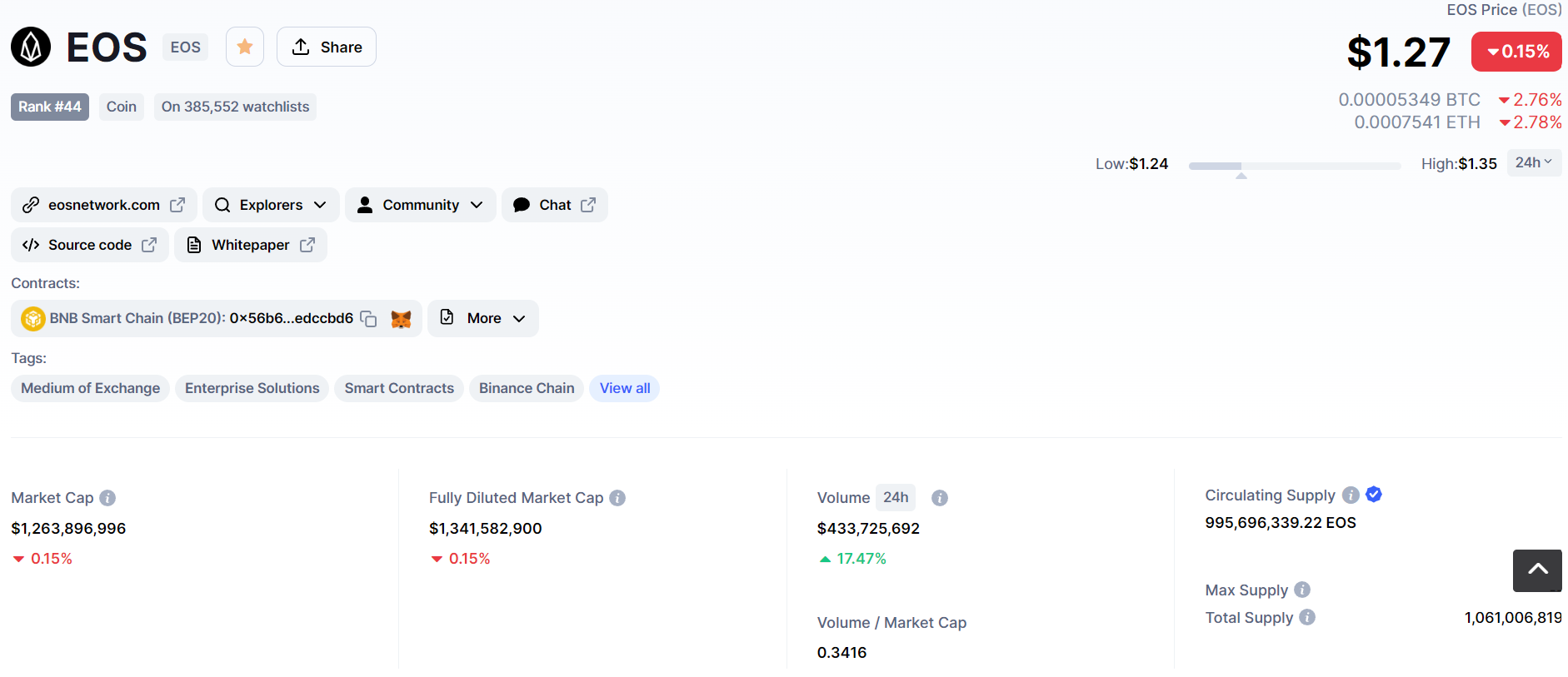Click the person icon in Community
This screenshot has height=677, width=1568.
[365, 205]
